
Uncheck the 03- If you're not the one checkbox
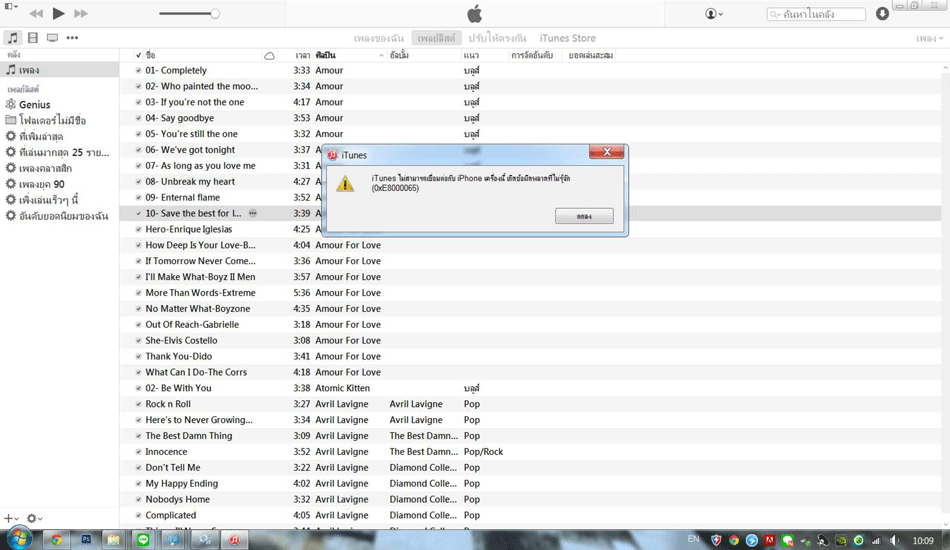click(x=138, y=102)
